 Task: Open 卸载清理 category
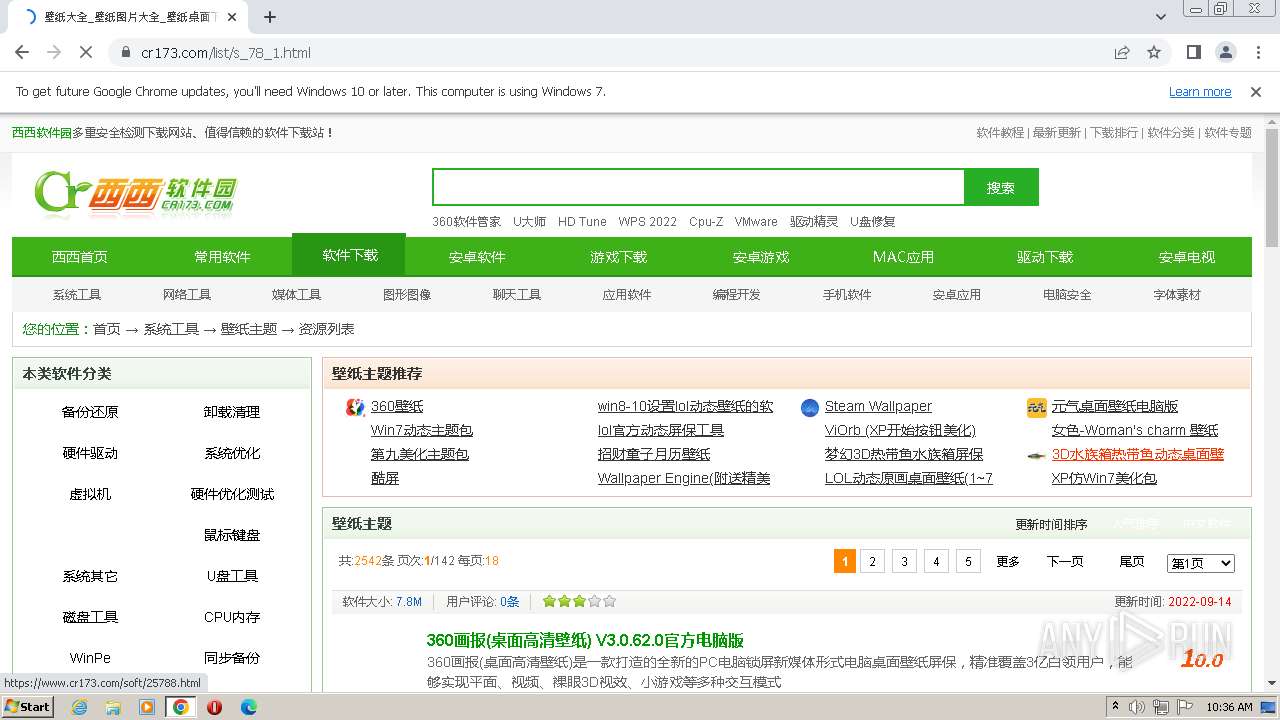(x=232, y=412)
